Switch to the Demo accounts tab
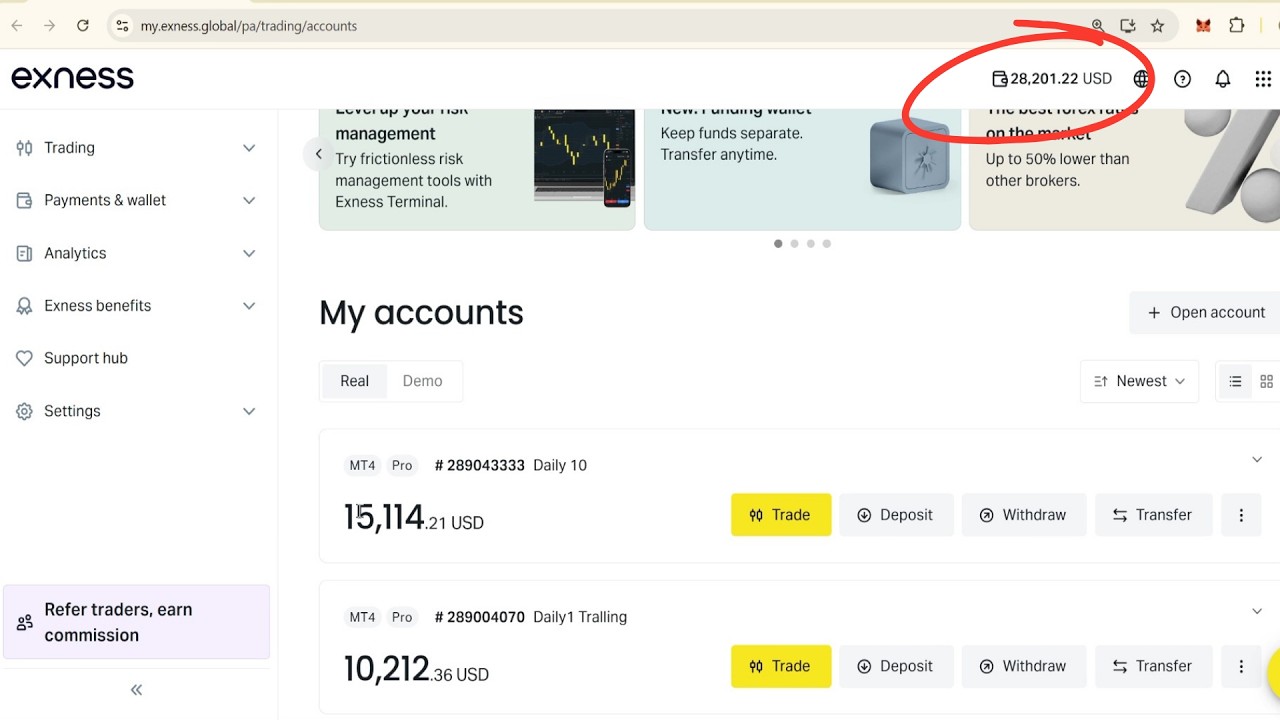 (x=423, y=381)
